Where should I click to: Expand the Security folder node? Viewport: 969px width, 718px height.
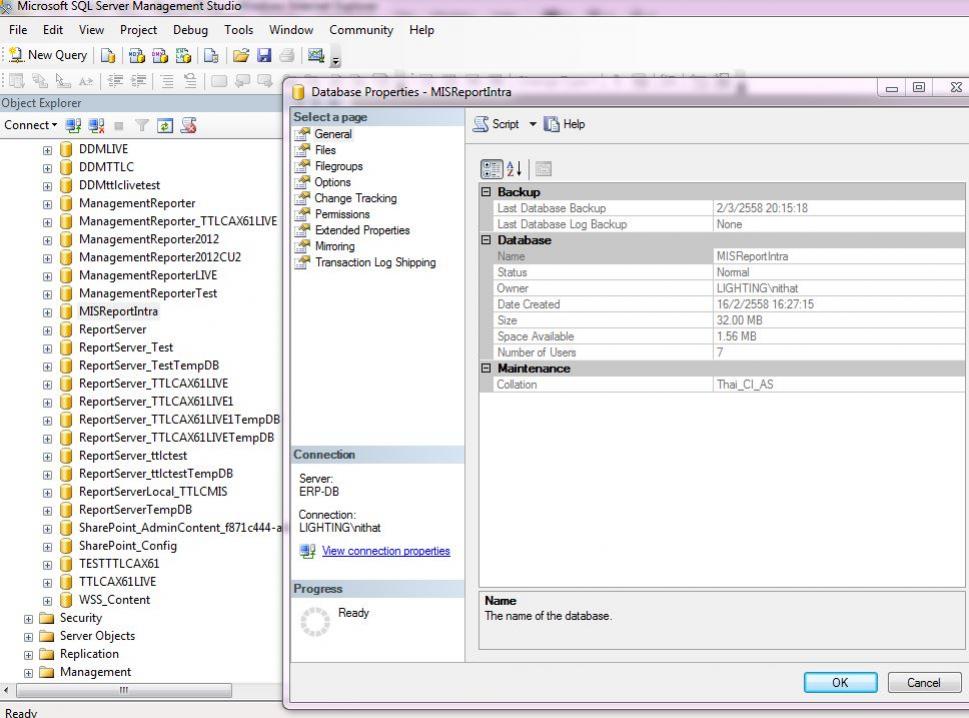tap(29, 619)
